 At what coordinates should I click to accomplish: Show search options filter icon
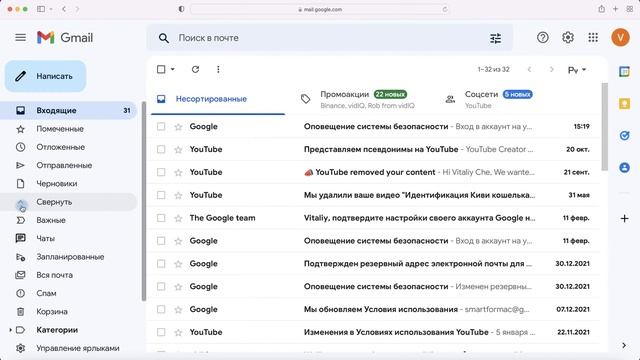tap(496, 38)
